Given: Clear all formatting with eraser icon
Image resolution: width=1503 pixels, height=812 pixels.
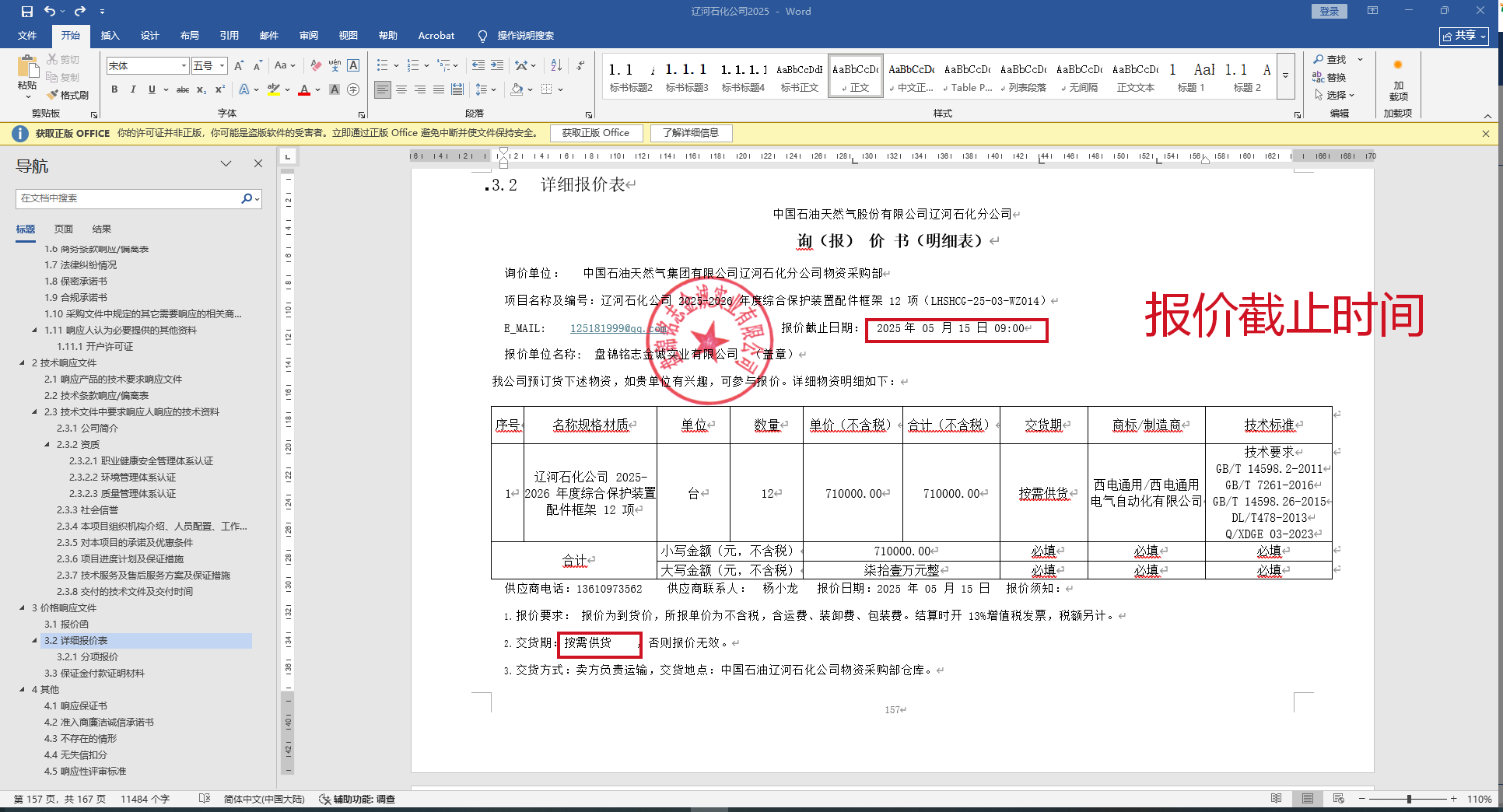Looking at the screenshot, I should point(316,66).
